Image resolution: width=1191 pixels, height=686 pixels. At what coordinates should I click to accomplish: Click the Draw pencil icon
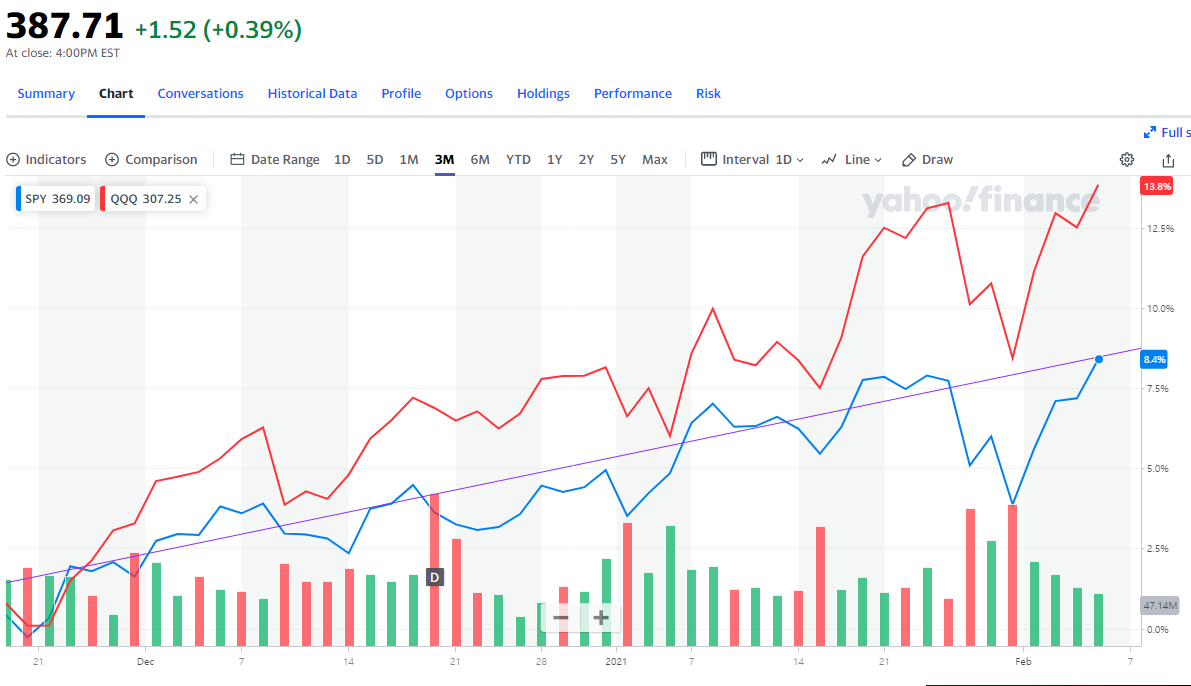coord(908,160)
